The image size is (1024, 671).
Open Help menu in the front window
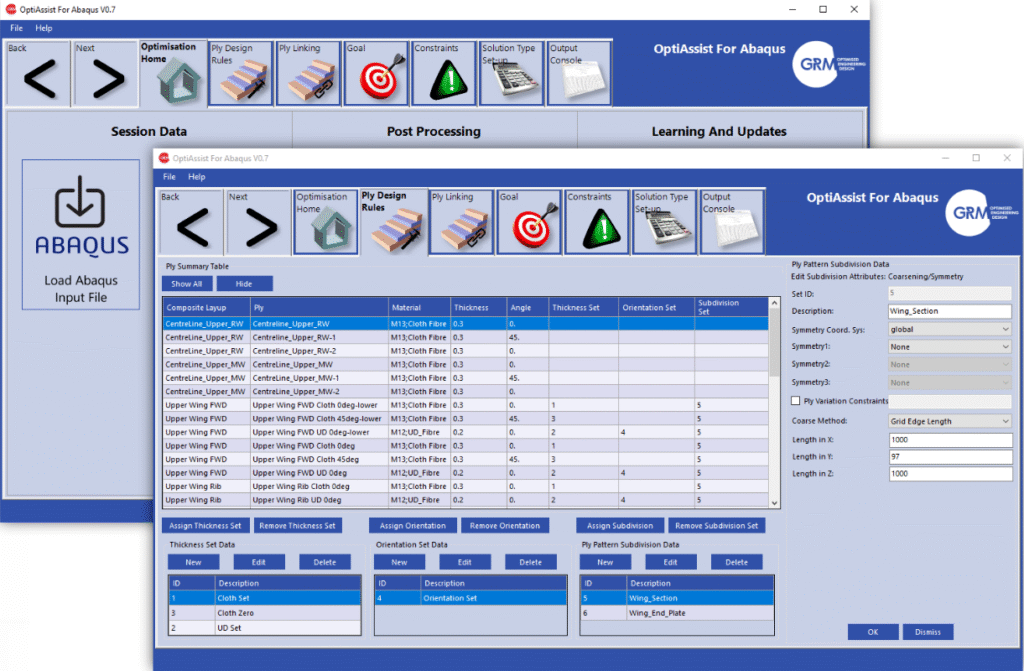pos(197,176)
